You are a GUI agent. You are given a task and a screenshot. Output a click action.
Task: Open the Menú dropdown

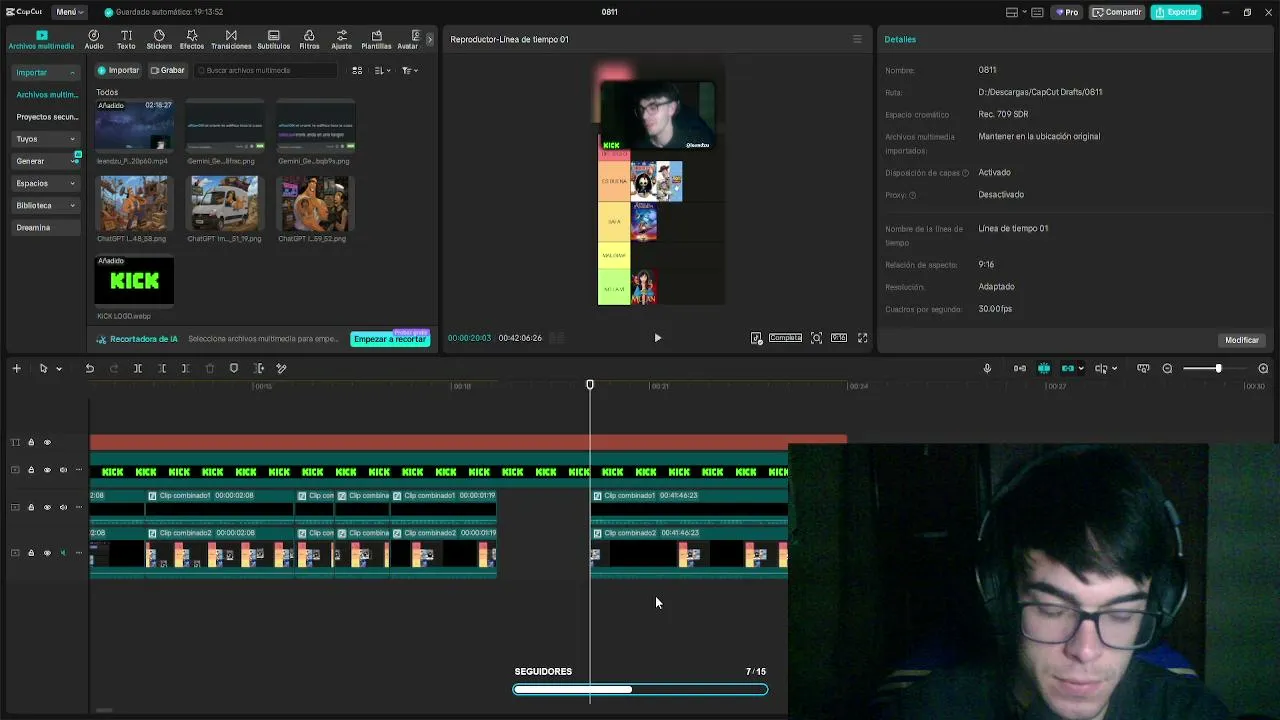pos(70,12)
